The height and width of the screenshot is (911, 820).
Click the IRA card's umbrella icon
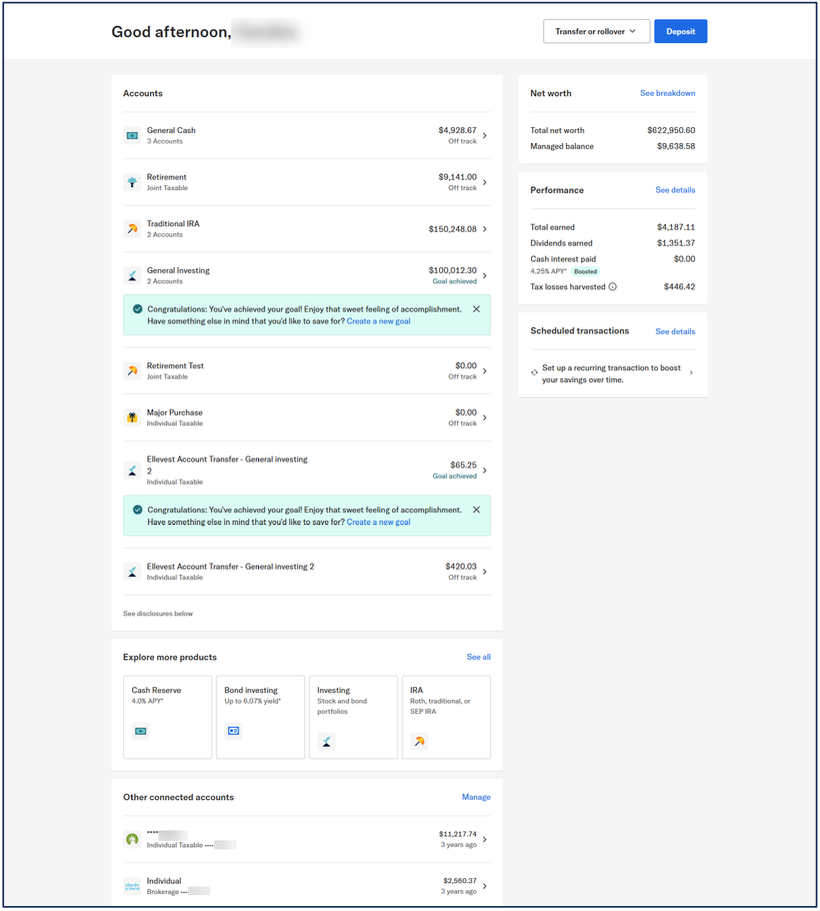click(420, 741)
